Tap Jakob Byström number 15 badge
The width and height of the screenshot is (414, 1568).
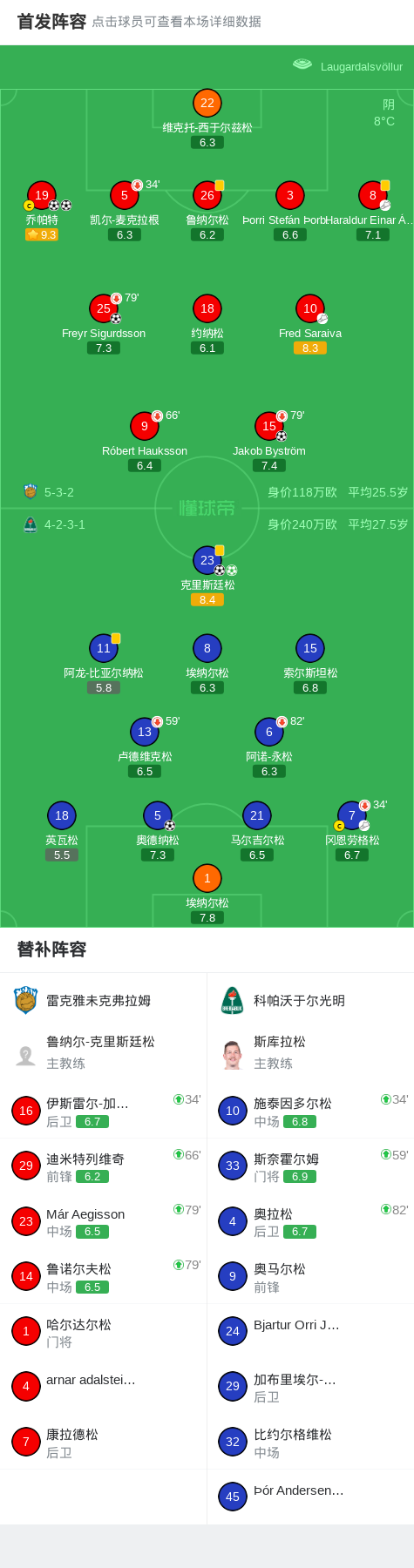click(x=269, y=426)
